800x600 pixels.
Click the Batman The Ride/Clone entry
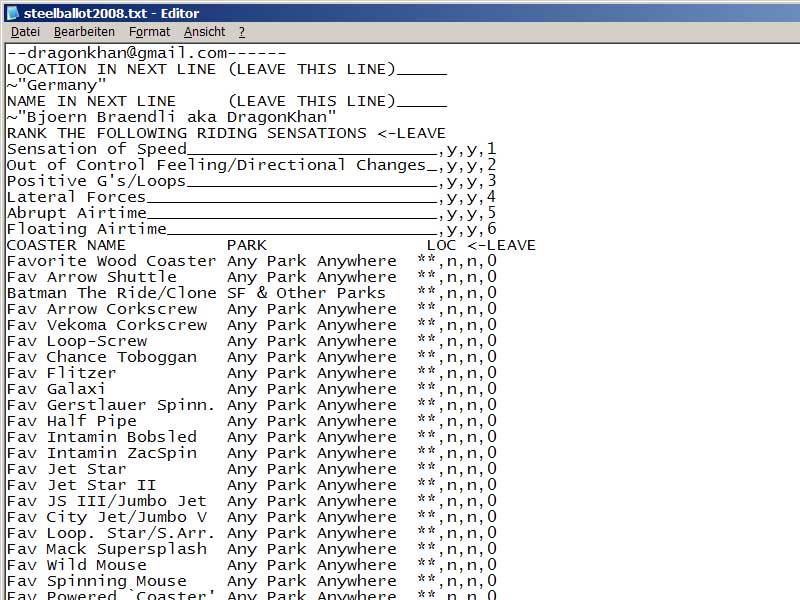coord(111,293)
